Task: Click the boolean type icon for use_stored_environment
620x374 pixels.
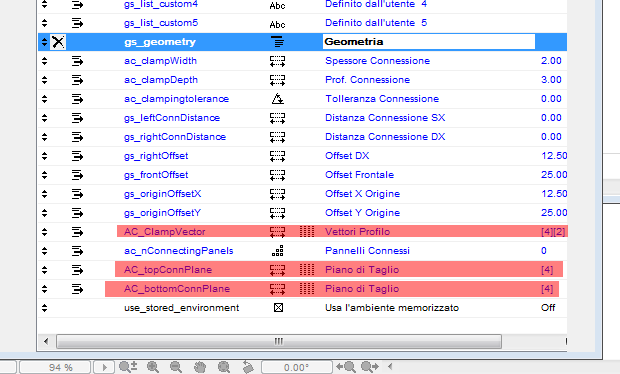Action: click(278, 308)
